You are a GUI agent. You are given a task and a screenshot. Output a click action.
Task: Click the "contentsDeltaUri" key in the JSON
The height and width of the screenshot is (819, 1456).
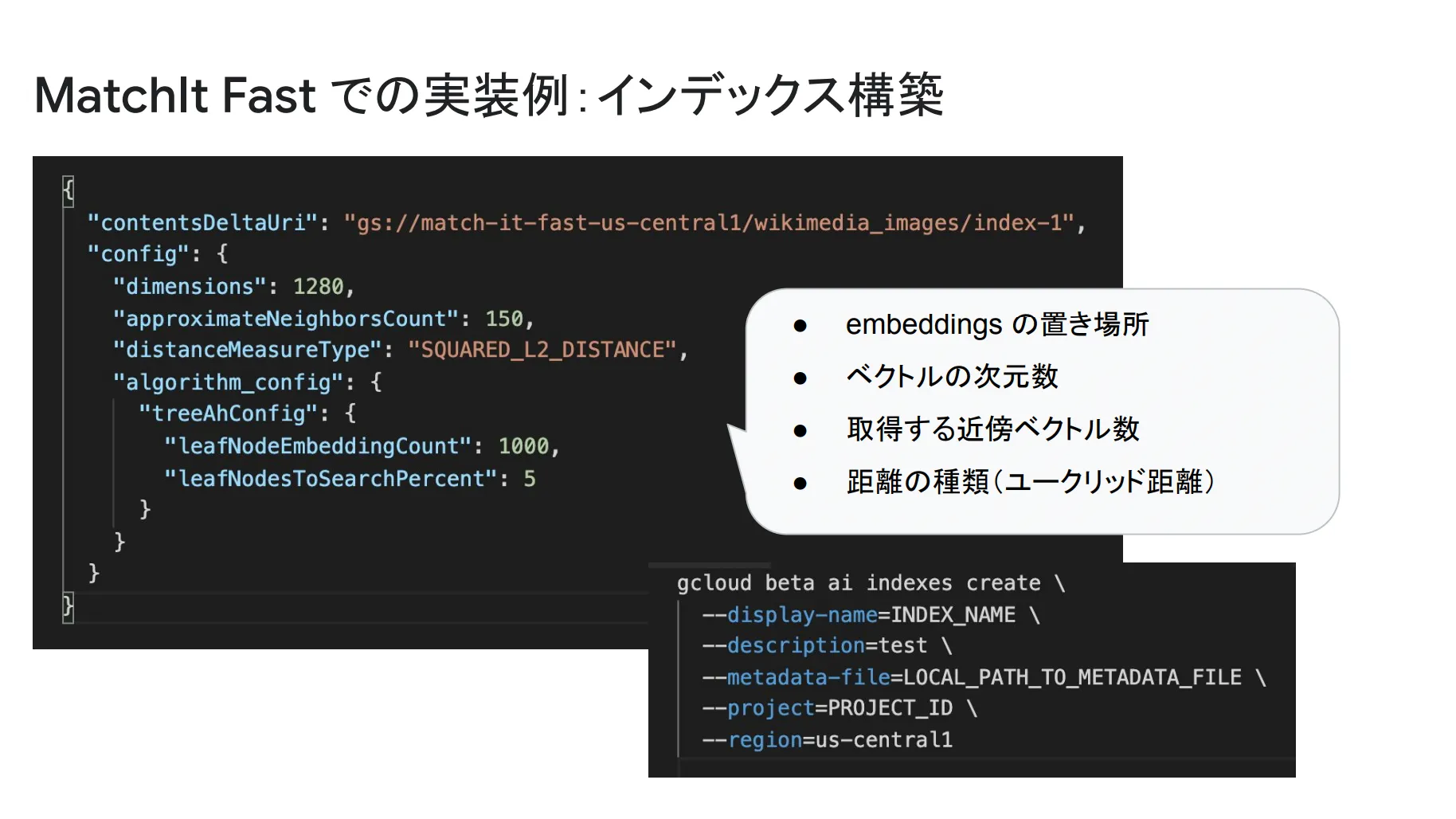[x=202, y=223]
